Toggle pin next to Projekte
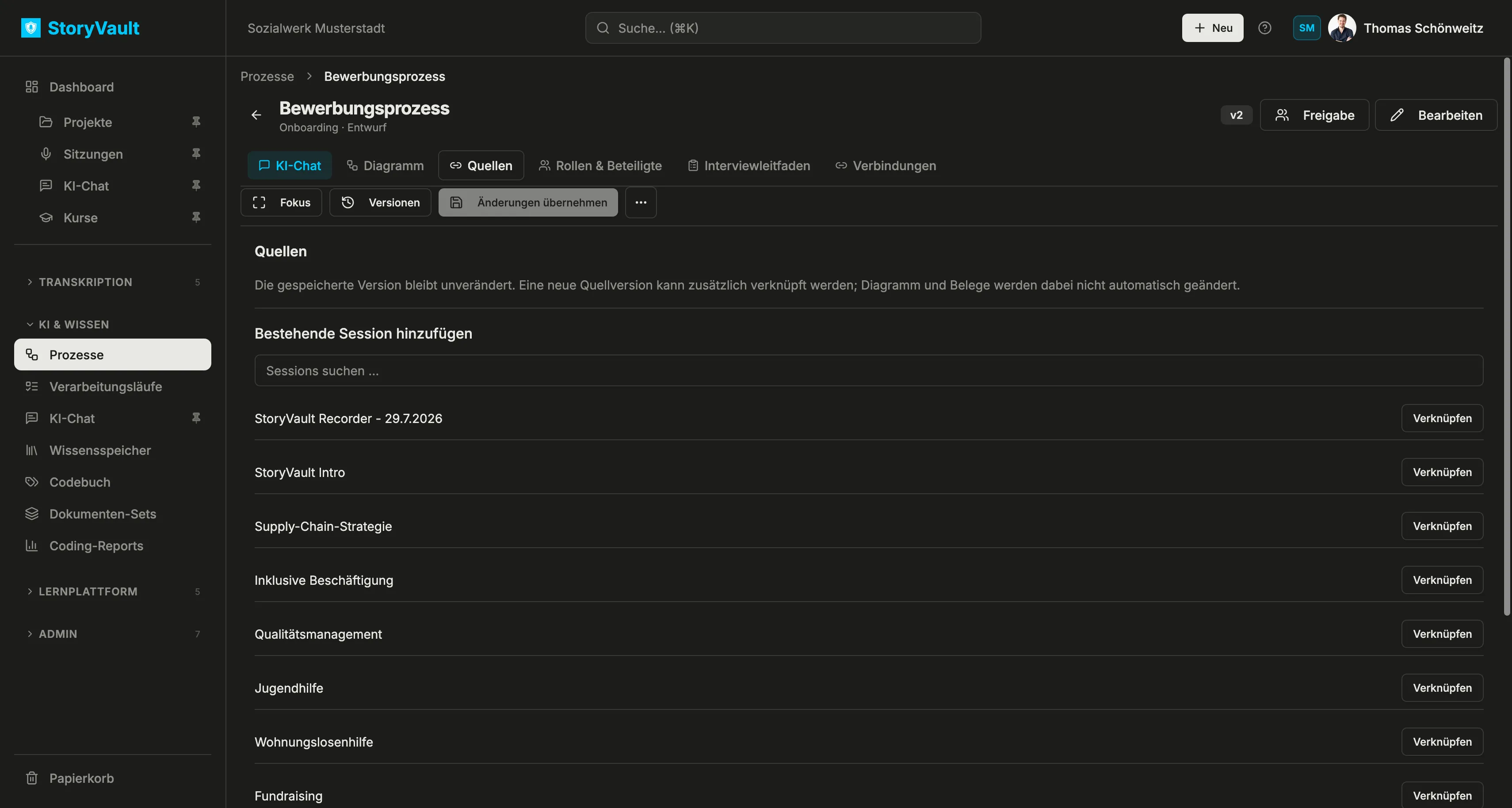Image resolution: width=1512 pixels, height=808 pixels. pos(196,122)
